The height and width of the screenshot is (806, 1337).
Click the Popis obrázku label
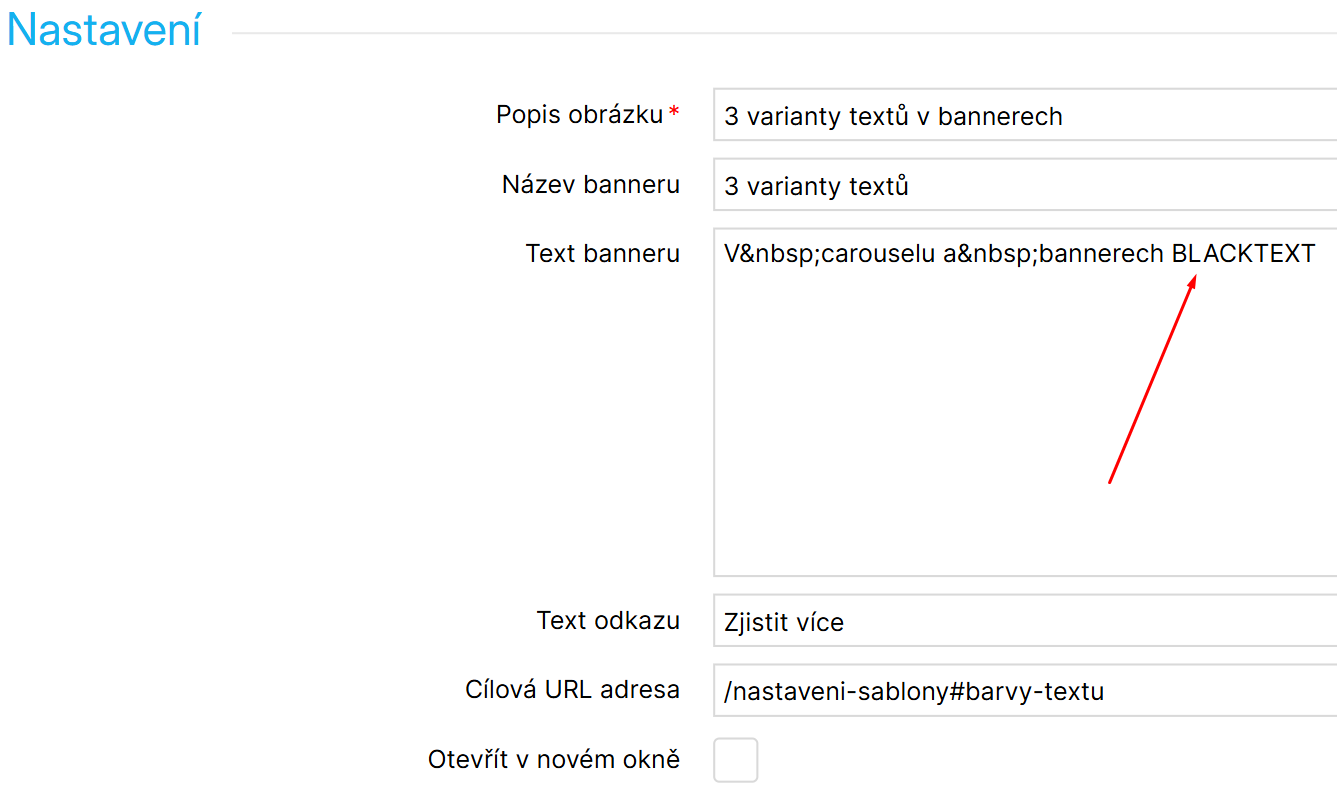[579, 115]
